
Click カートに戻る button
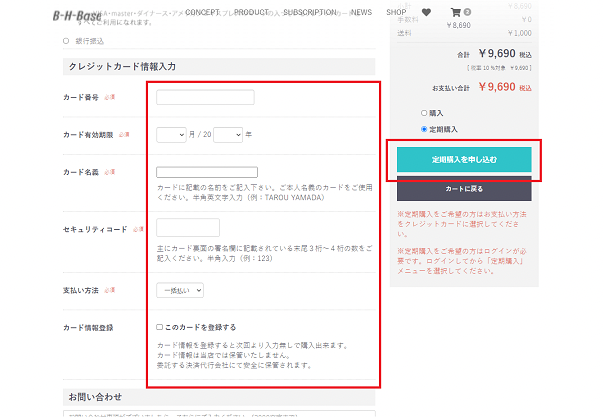[464, 189]
